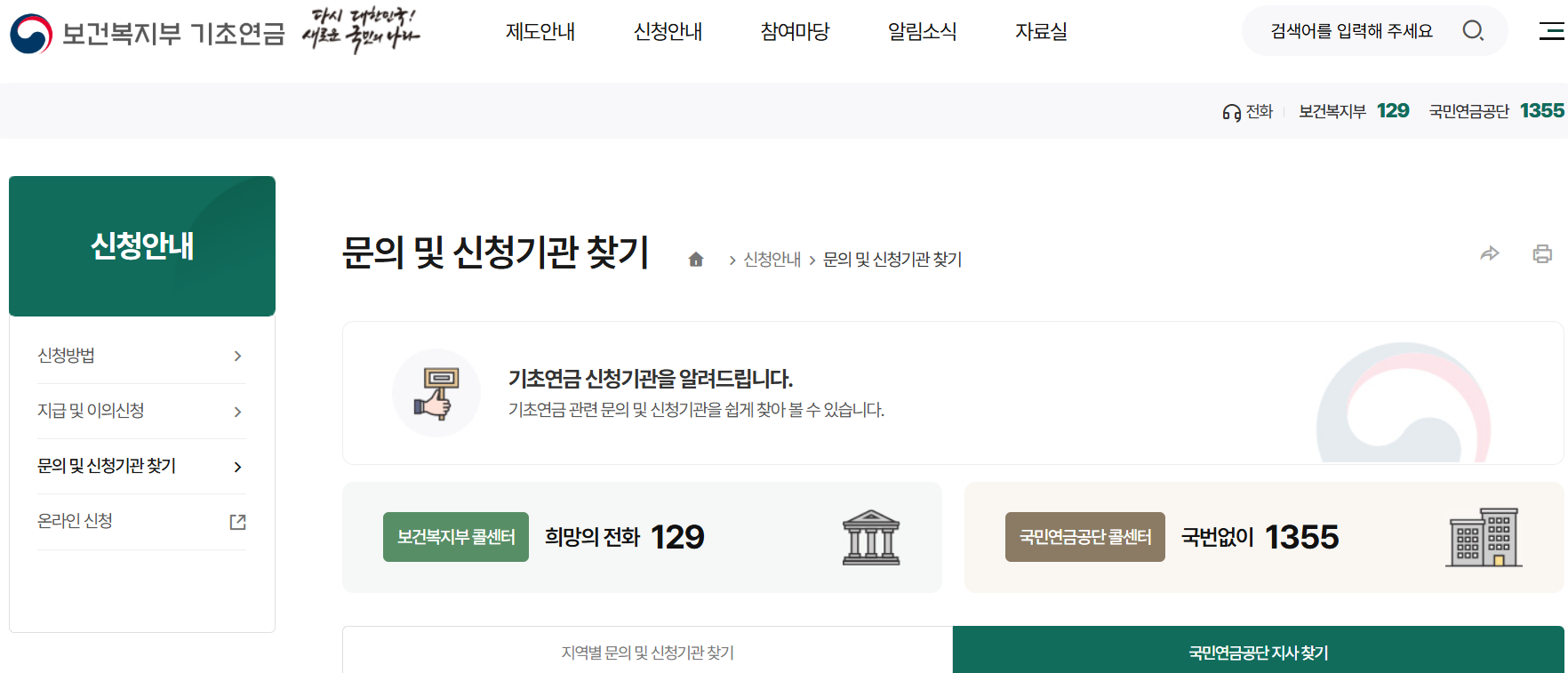The height and width of the screenshot is (673, 1568).
Task: Click the home icon in breadcrumb
Action: point(696,259)
